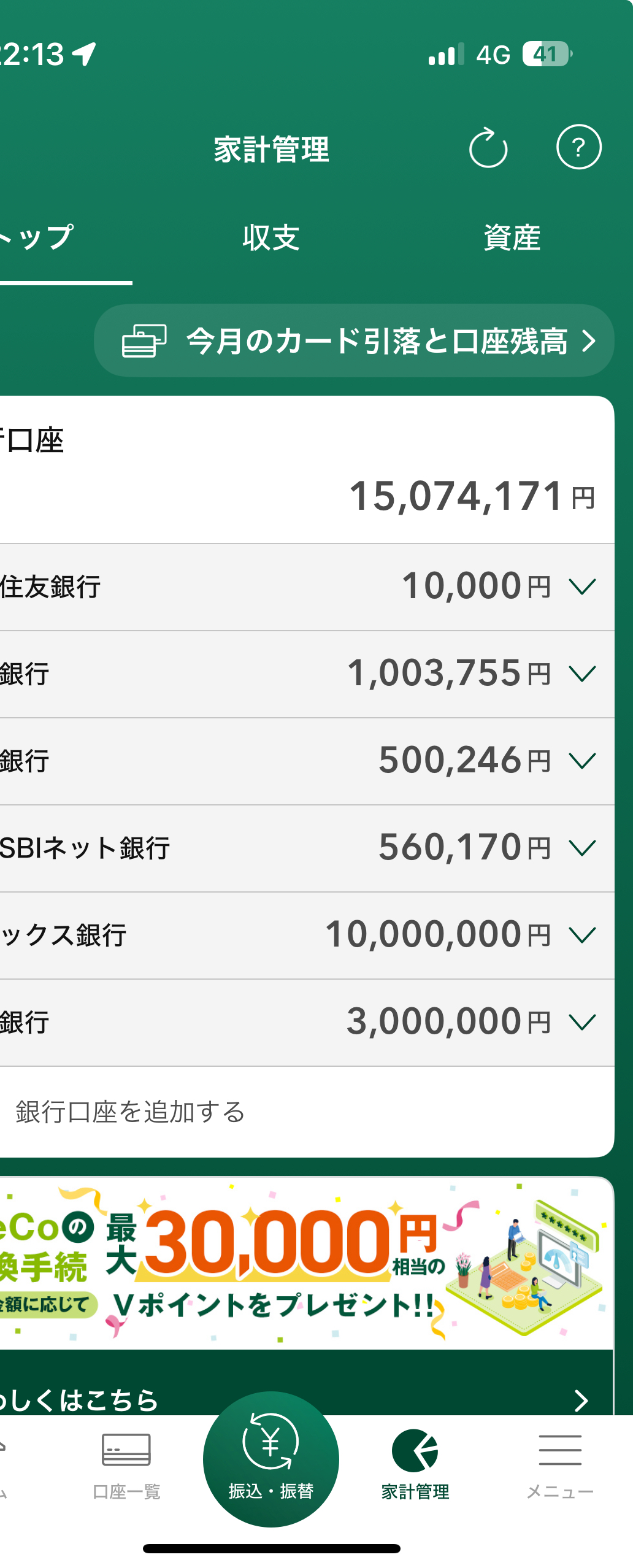Open the 30,000円 Vポイント campaign banner

point(307,1263)
